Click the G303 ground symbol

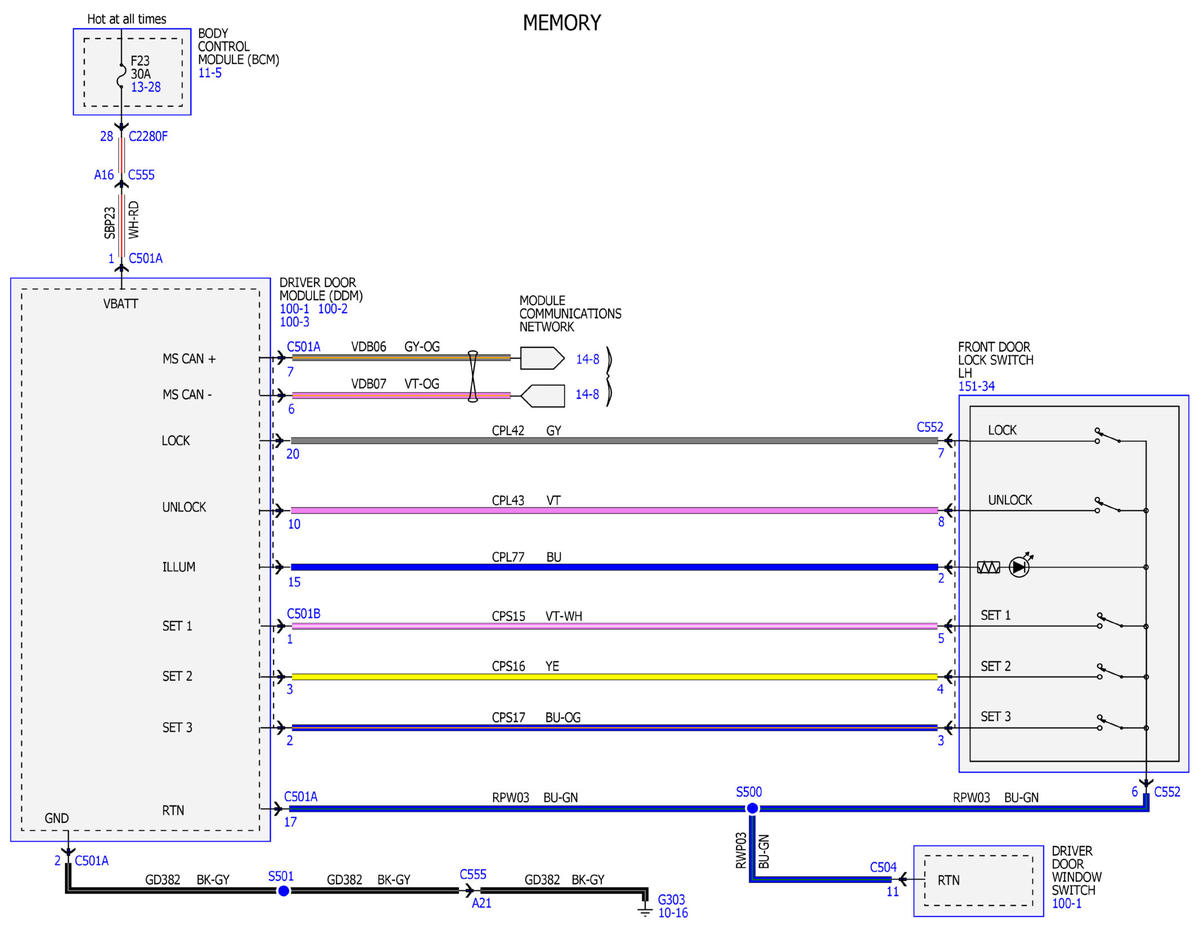click(645, 908)
